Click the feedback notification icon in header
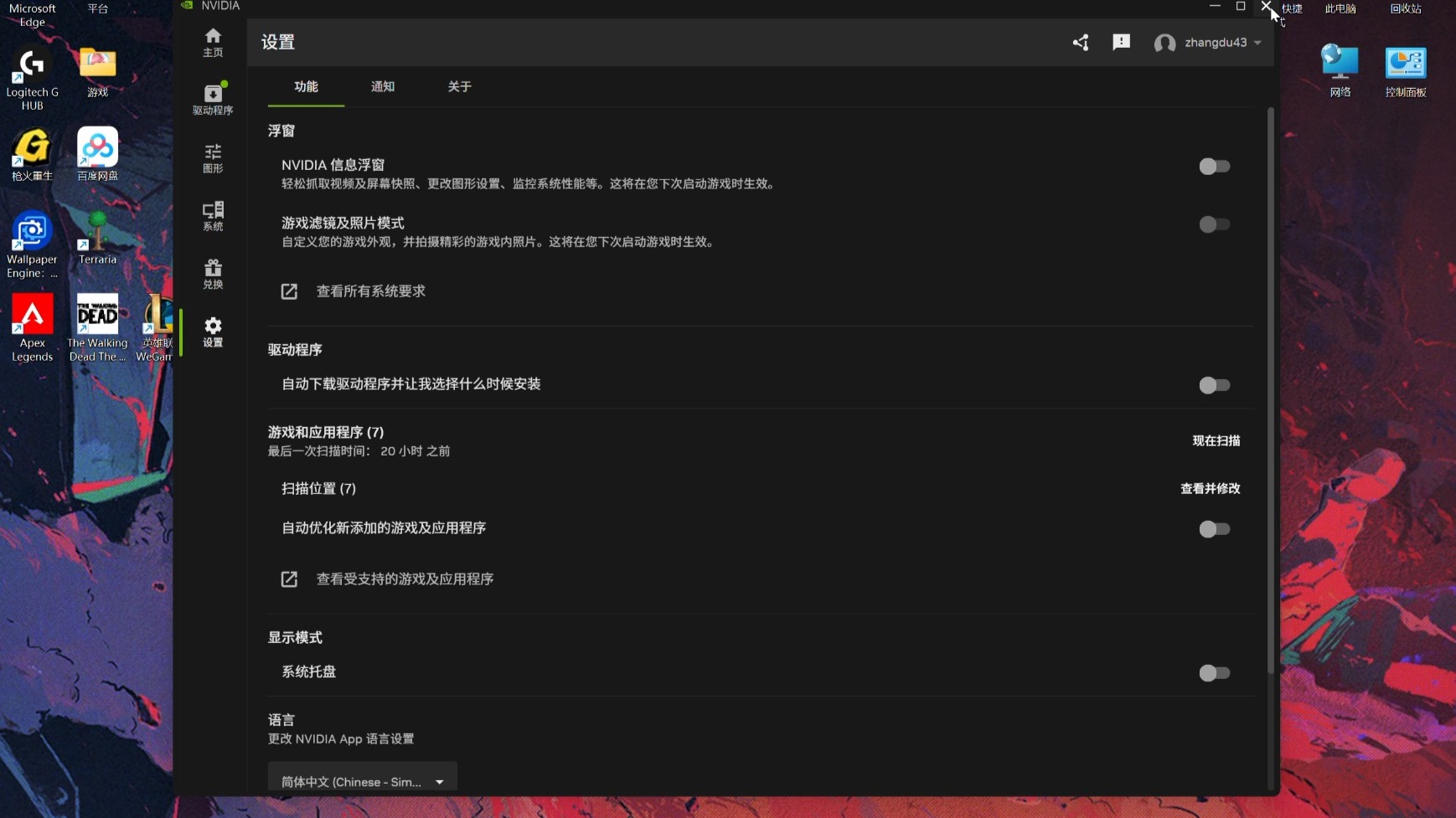The height and width of the screenshot is (818, 1456). click(1121, 43)
